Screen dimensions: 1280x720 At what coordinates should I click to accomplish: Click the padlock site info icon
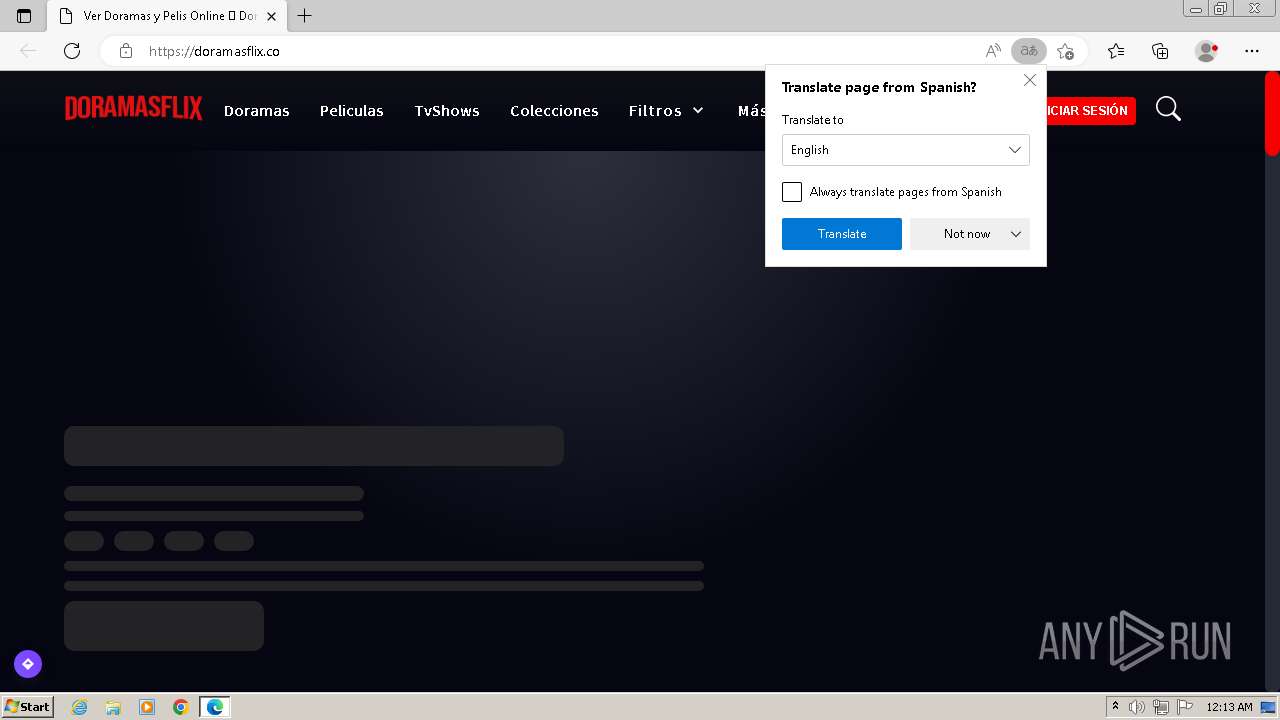pos(126,51)
